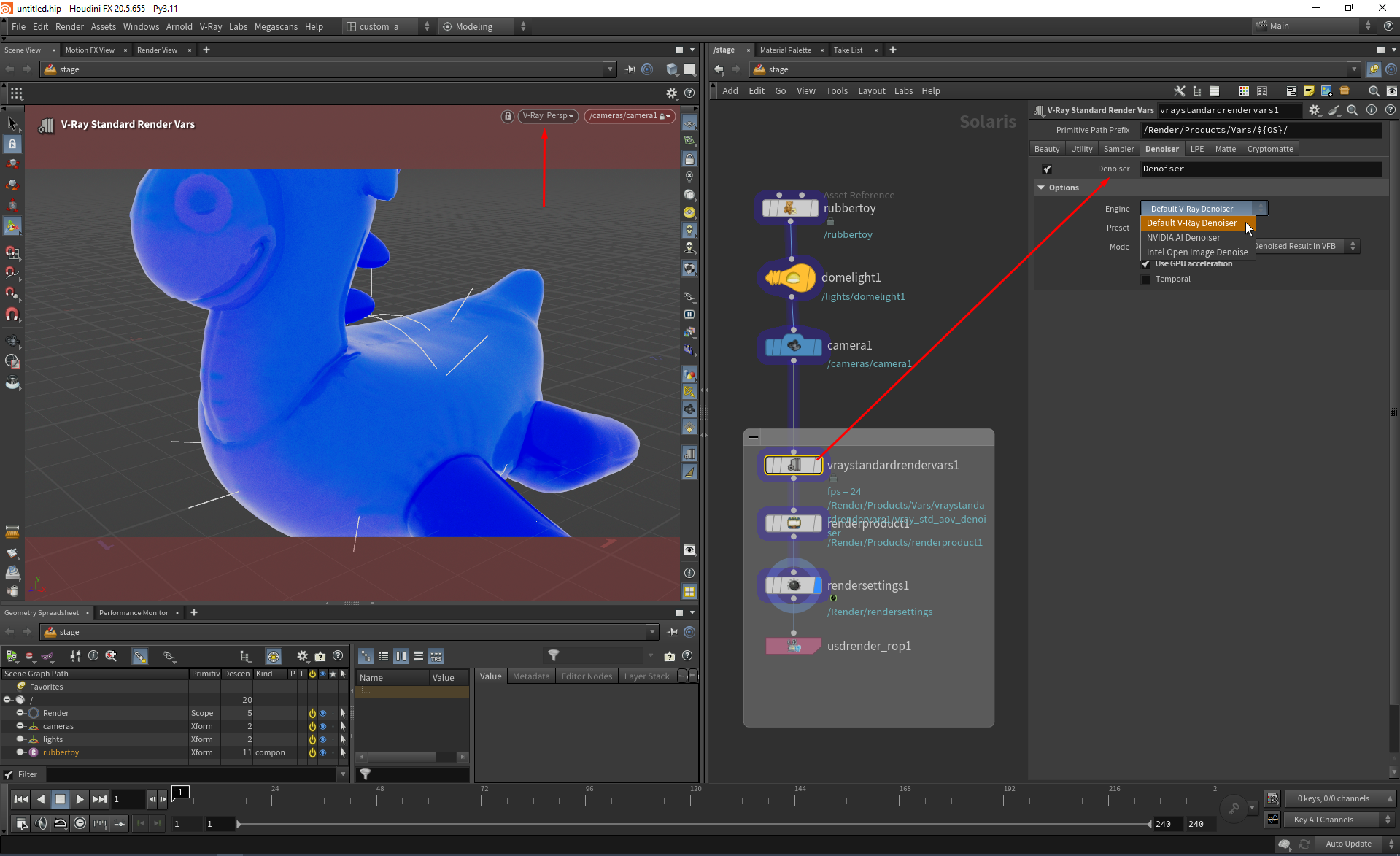The width and height of the screenshot is (1400, 856).
Task: Enable the Temporal checkbox
Action: [x=1146, y=279]
